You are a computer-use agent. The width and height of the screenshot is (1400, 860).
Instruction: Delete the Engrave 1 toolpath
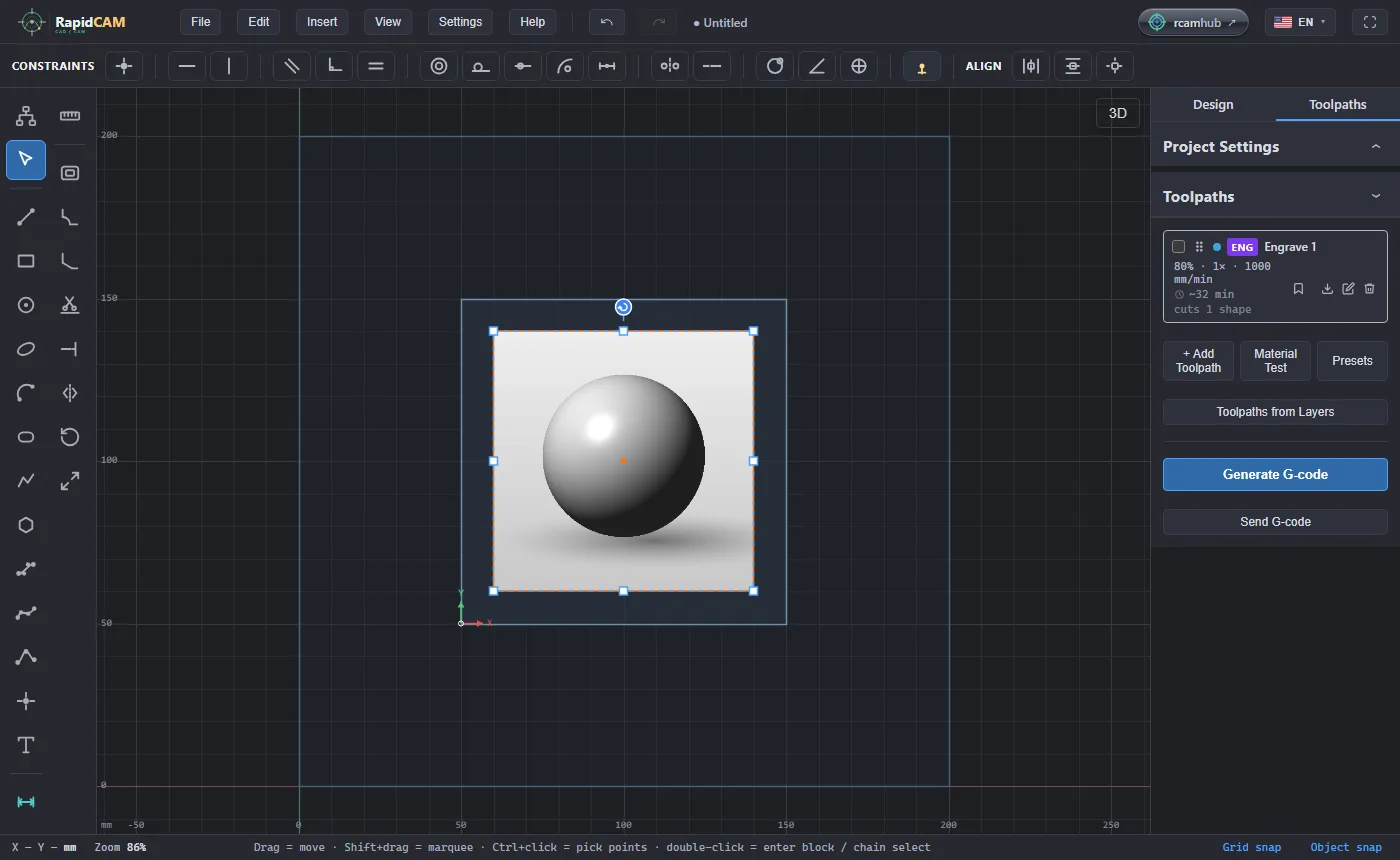point(1369,289)
